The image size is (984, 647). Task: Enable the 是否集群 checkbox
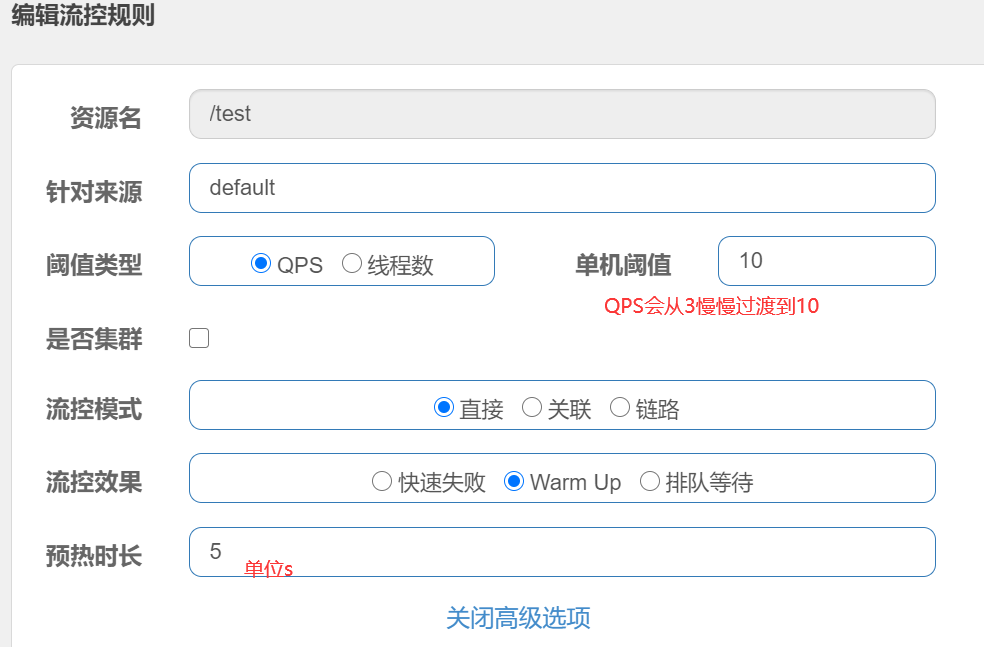199,338
